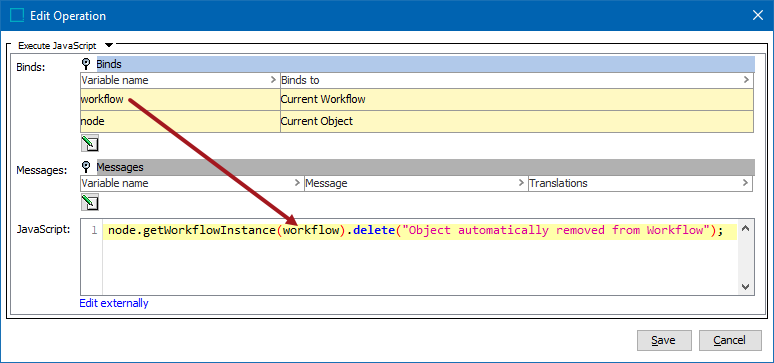774x363 pixels.
Task: Select the Current Object binding cell
Action: click(517, 121)
